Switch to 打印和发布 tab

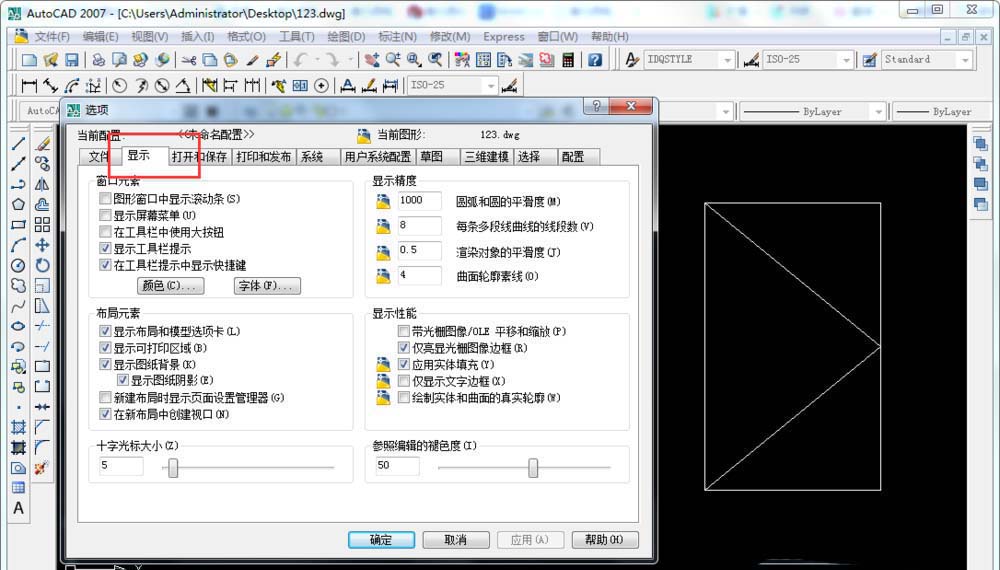263,157
